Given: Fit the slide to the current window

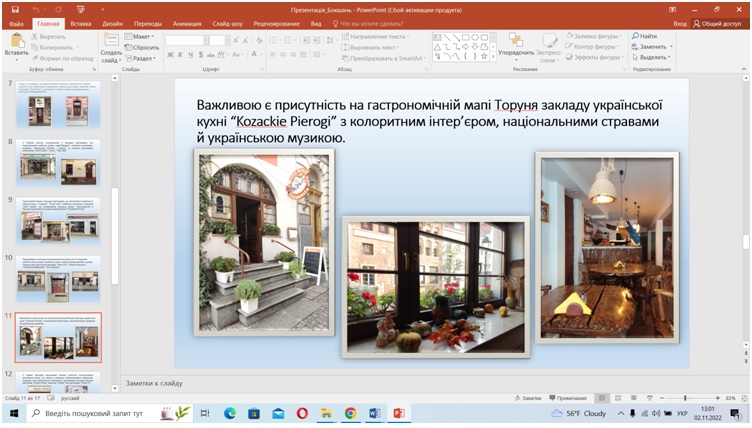Looking at the screenshot, I should pos(744,398).
